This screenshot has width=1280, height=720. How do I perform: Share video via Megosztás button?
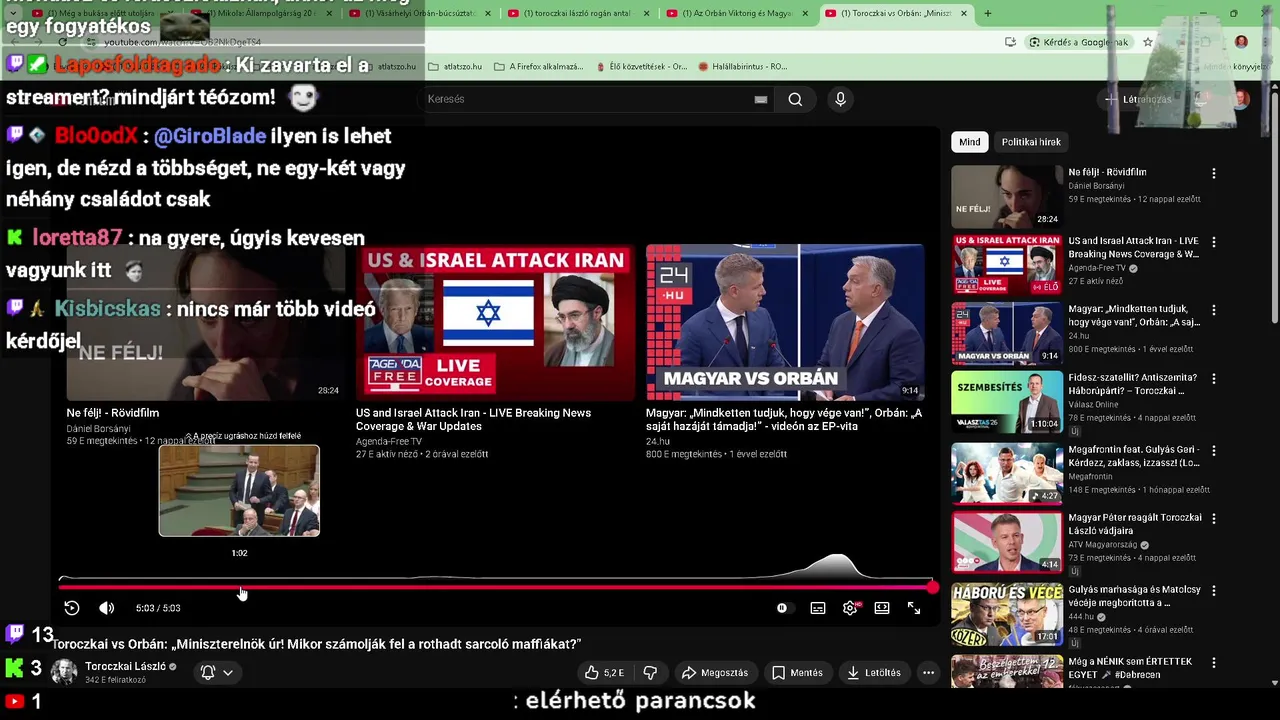coord(714,673)
